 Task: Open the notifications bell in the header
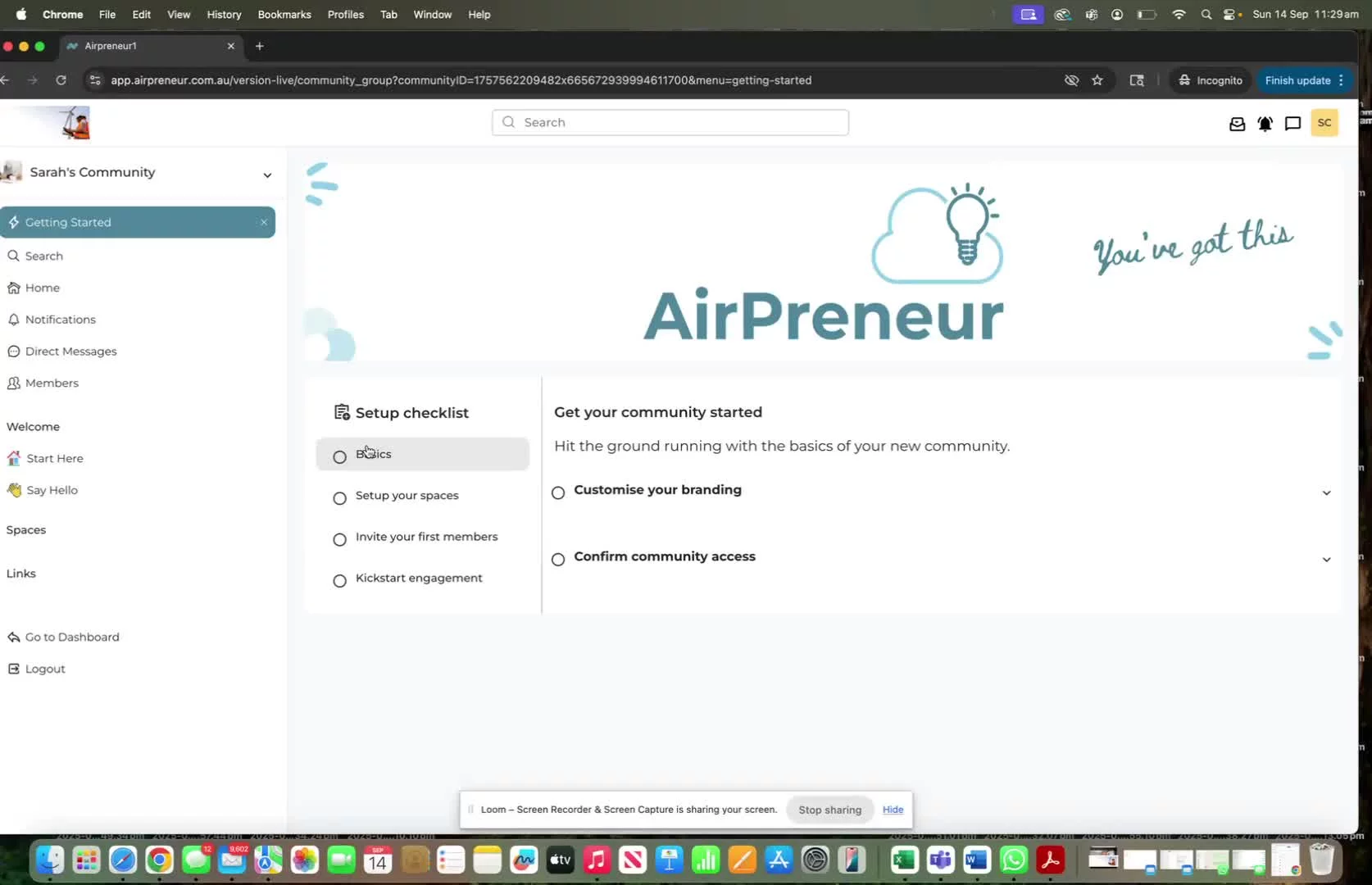[1265, 124]
